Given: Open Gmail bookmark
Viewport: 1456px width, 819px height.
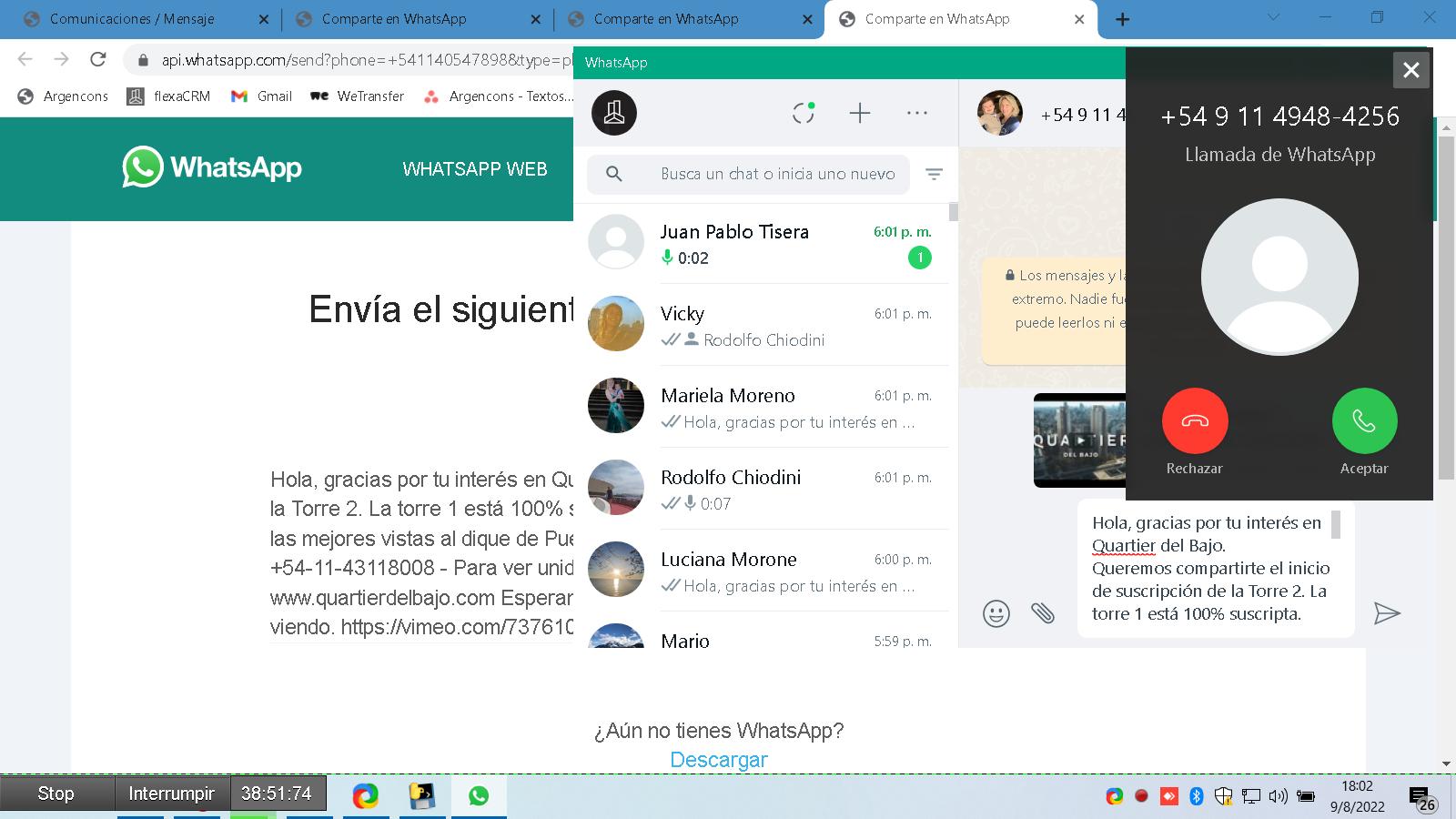Looking at the screenshot, I should click(x=261, y=96).
